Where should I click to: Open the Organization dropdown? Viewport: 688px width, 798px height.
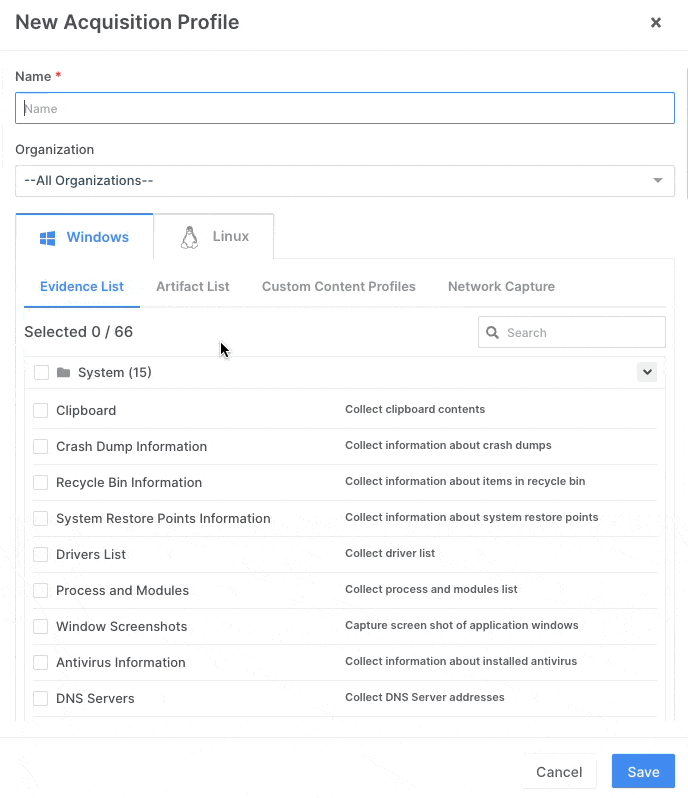point(345,181)
